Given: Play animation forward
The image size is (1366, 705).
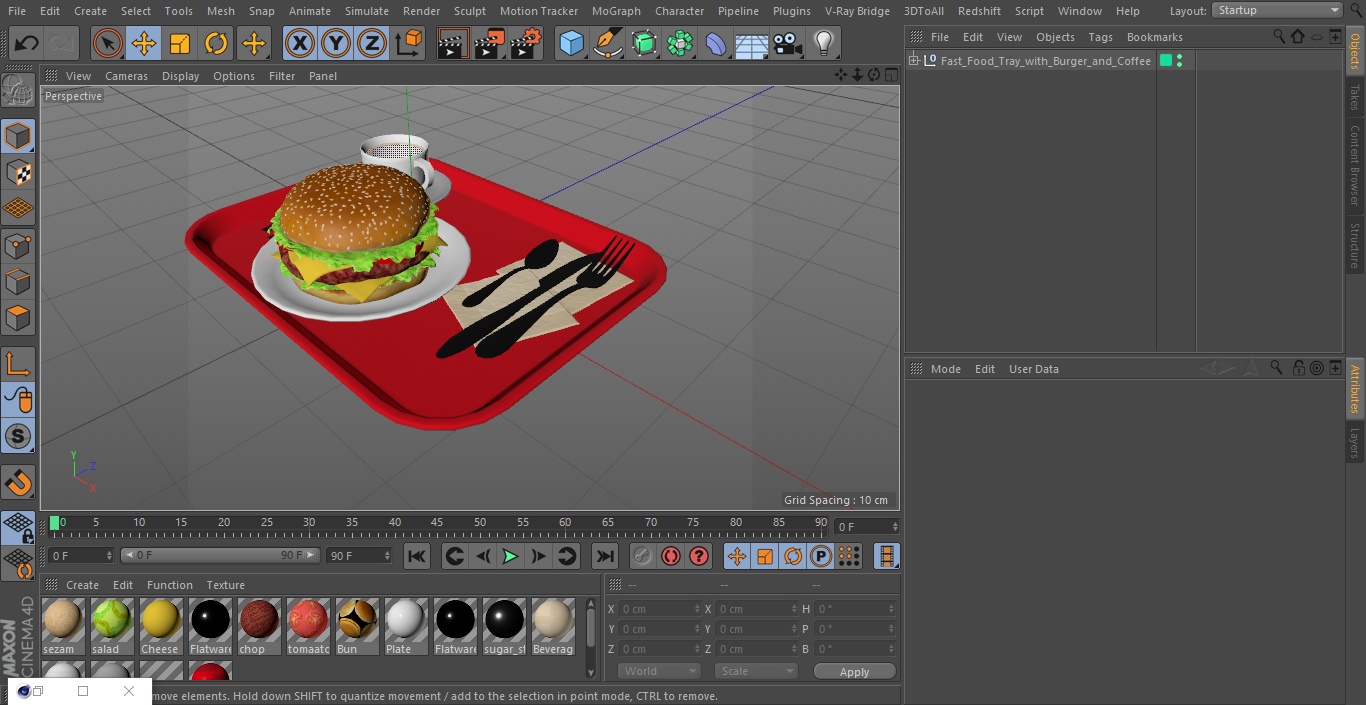Looking at the screenshot, I should click(x=510, y=556).
